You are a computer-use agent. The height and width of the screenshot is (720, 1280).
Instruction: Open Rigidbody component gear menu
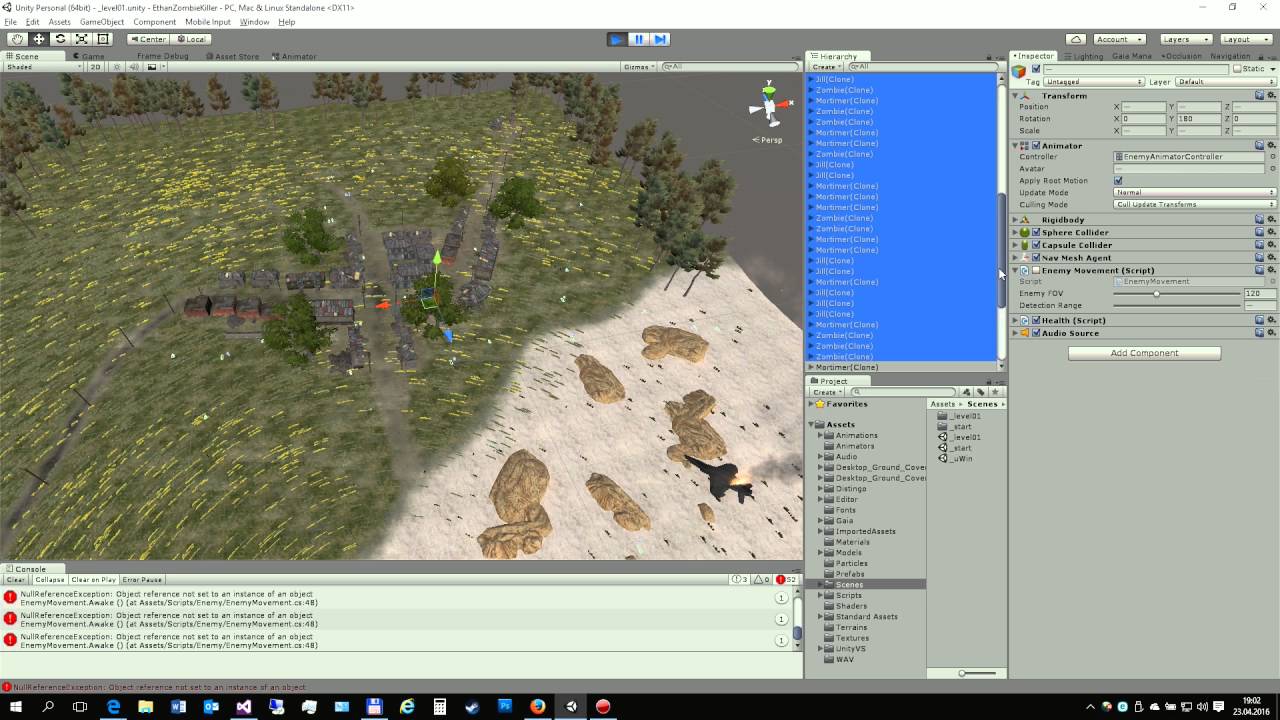point(1271,220)
